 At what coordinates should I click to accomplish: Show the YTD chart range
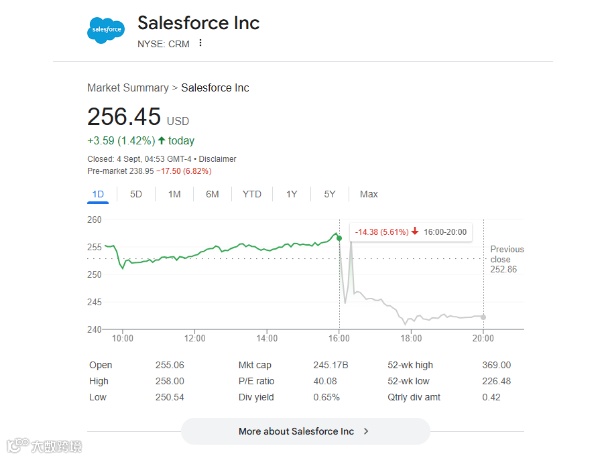point(252,194)
